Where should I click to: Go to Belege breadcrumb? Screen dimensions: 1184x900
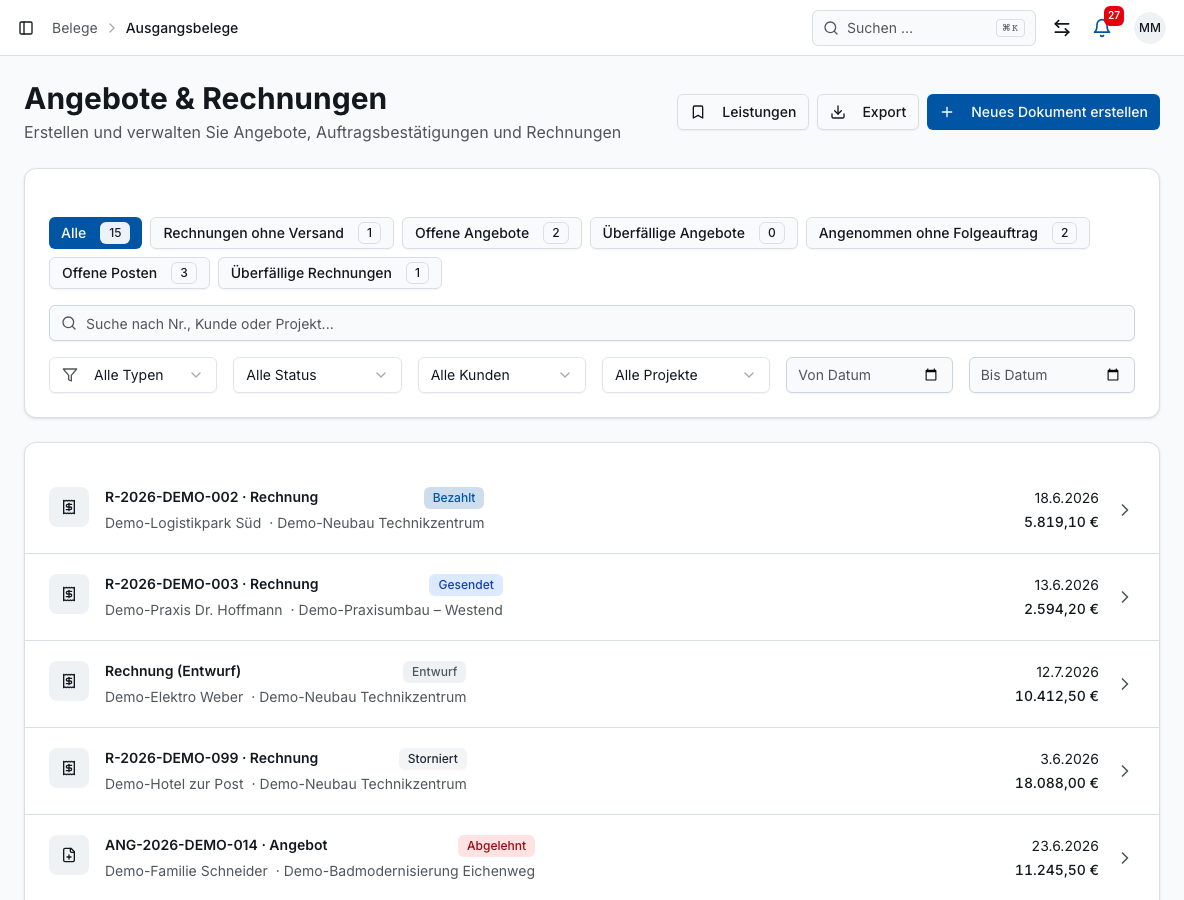75,28
